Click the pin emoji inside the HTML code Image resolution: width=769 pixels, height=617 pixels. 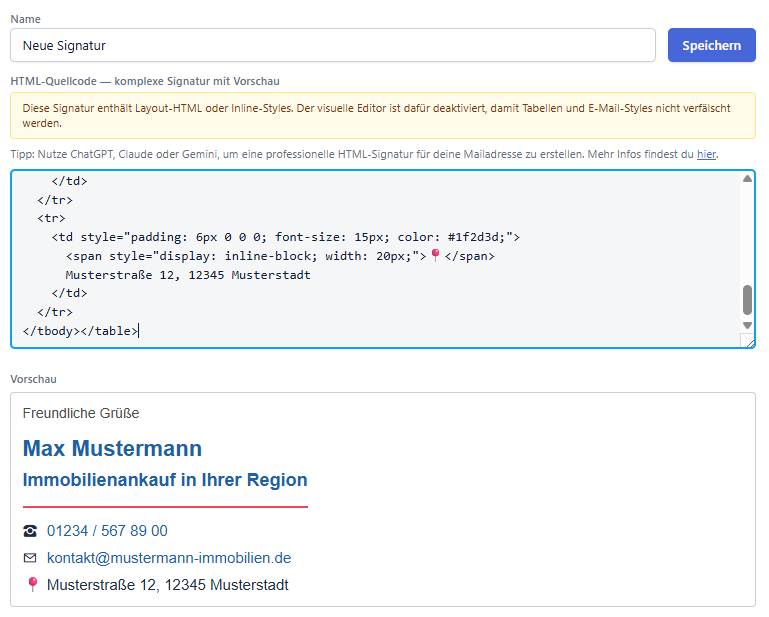434,256
